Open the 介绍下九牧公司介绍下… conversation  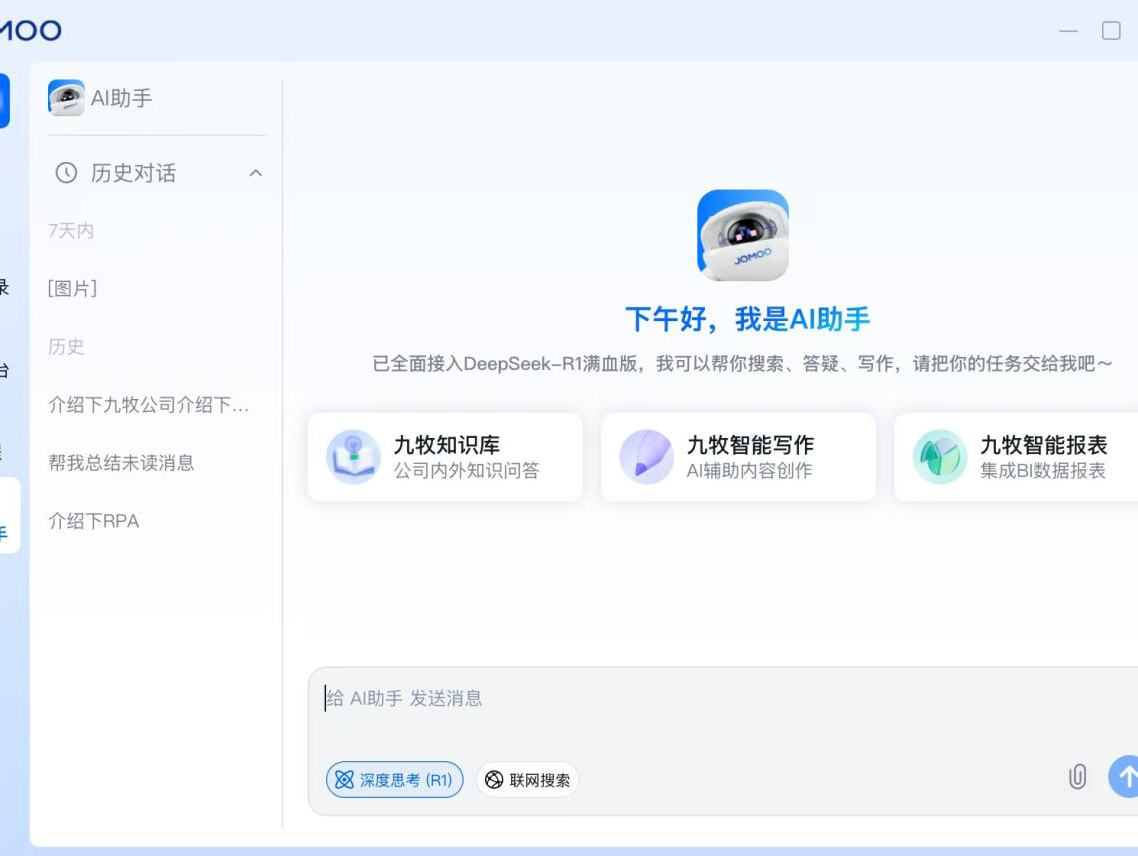149,404
